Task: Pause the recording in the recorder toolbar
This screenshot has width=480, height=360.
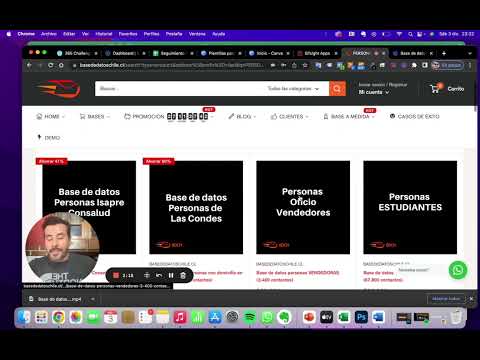Action: click(171, 275)
